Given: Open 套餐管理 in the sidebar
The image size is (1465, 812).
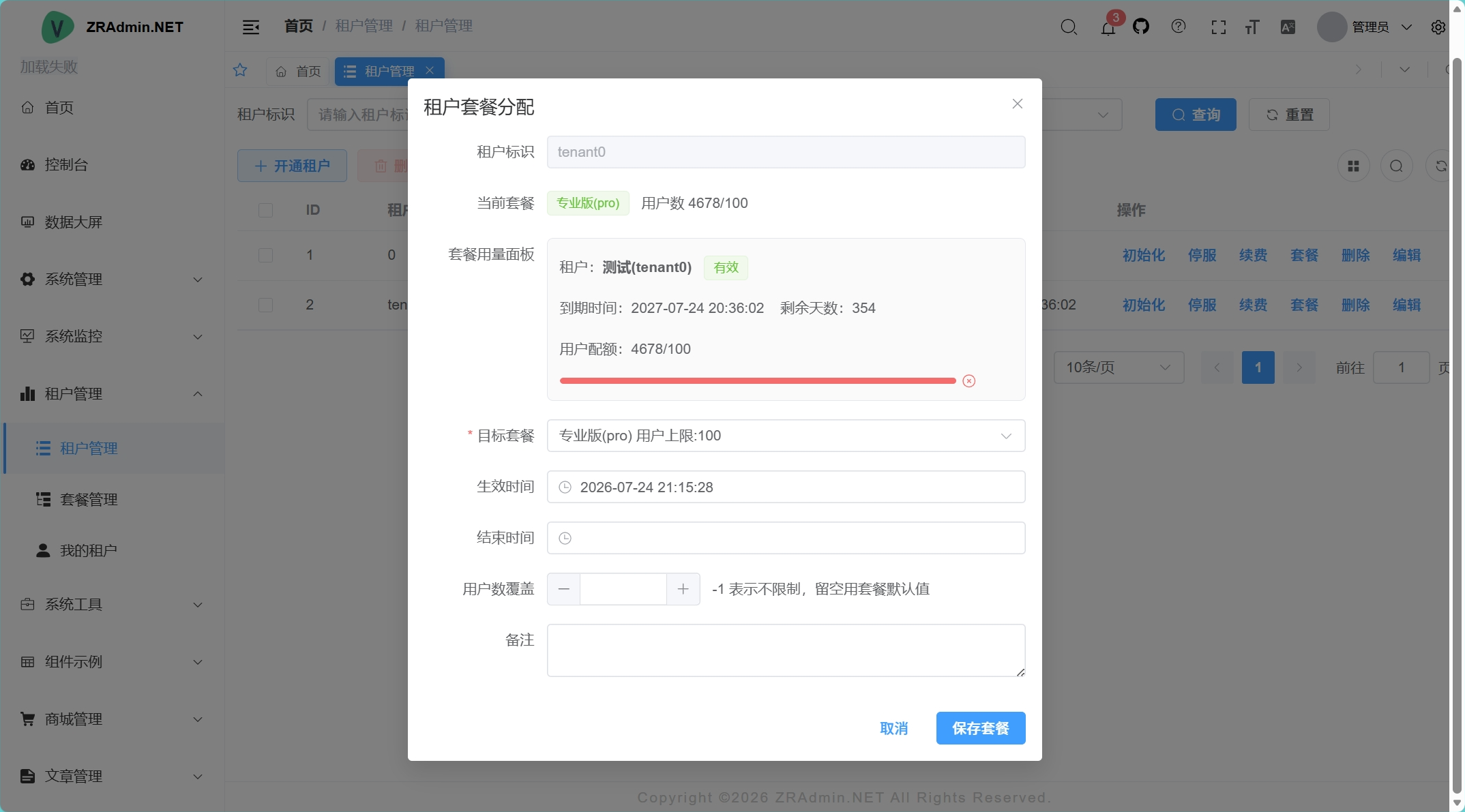Looking at the screenshot, I should (113, 500).
